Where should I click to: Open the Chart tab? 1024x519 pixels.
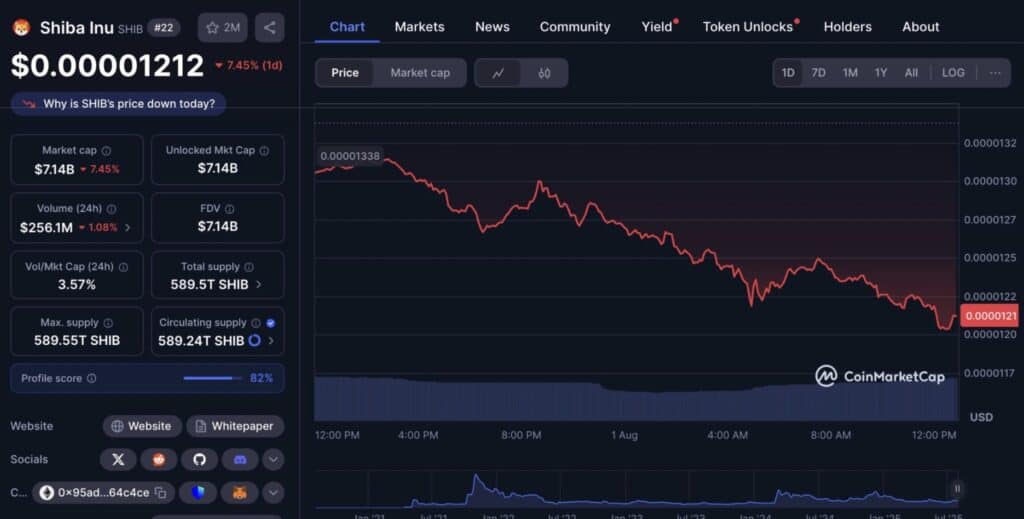click(x=347, y=27)
